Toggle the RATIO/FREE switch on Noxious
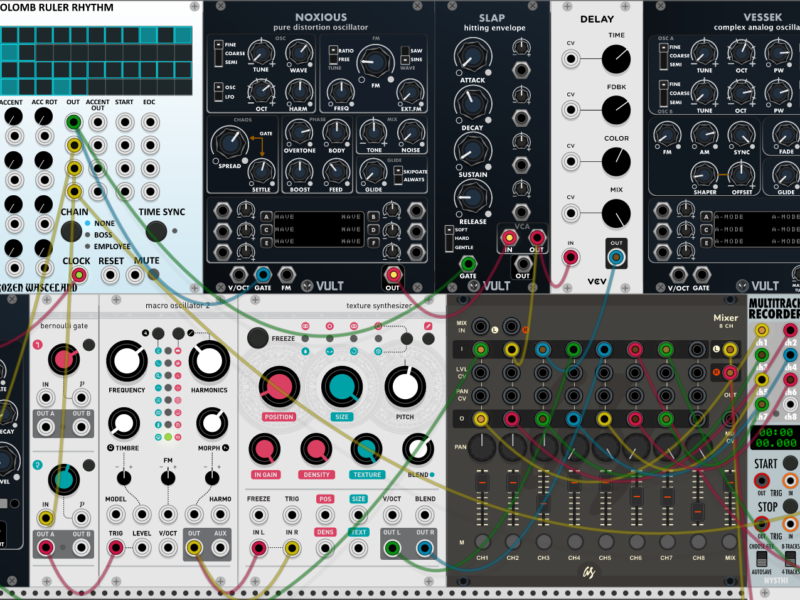800x600 pixels. point(333,55)
